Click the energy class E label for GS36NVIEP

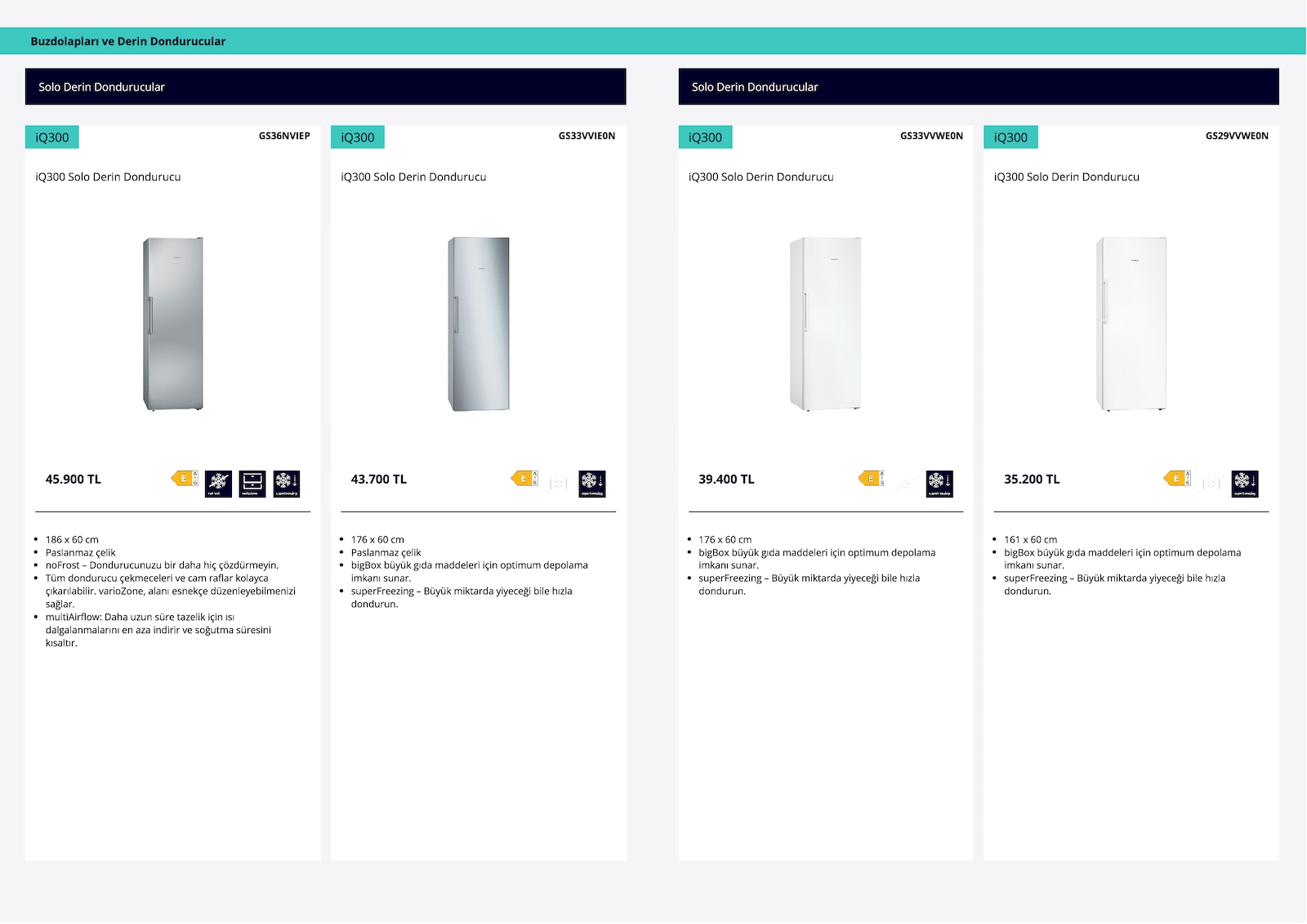pos(185,479)
